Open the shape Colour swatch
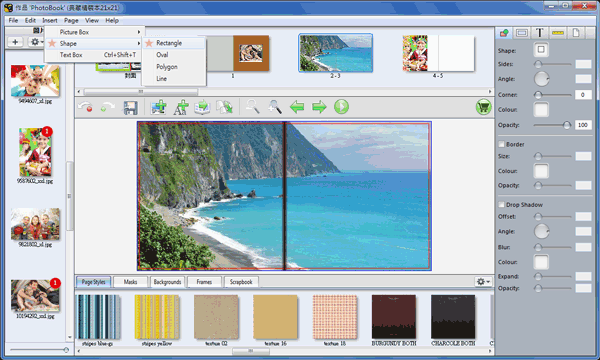600x360 pixels. (541, 110)
